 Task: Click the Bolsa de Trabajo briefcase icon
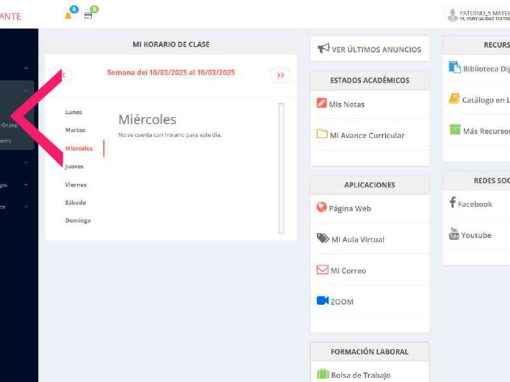tap(323, 374)
